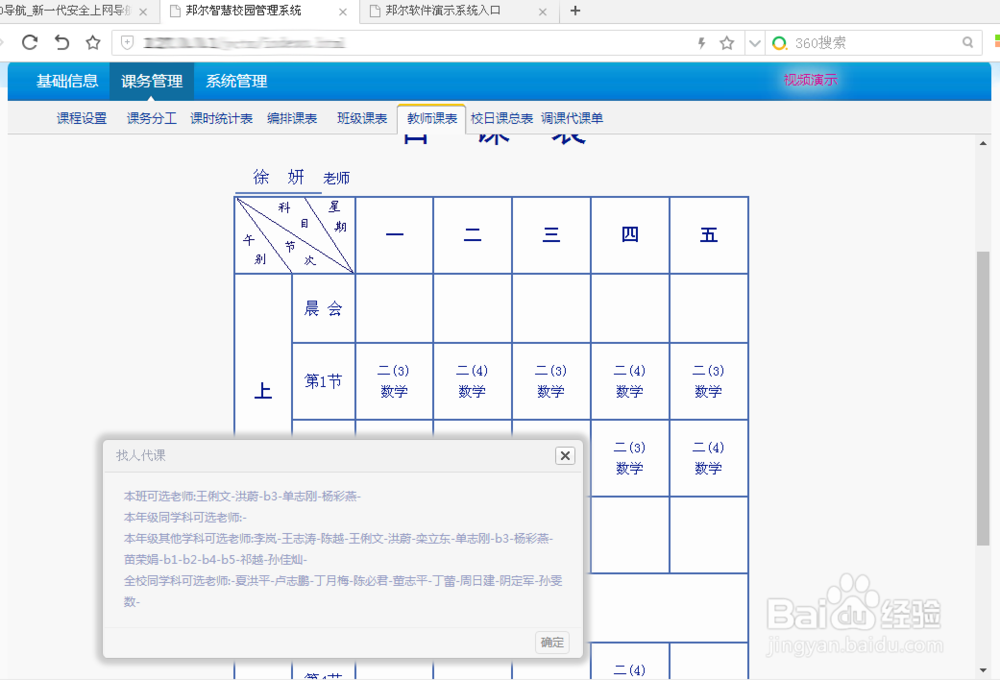Click the bookmark star inside address bar
This screenshot has width=1000, height=680.
(x=726, y=43)
